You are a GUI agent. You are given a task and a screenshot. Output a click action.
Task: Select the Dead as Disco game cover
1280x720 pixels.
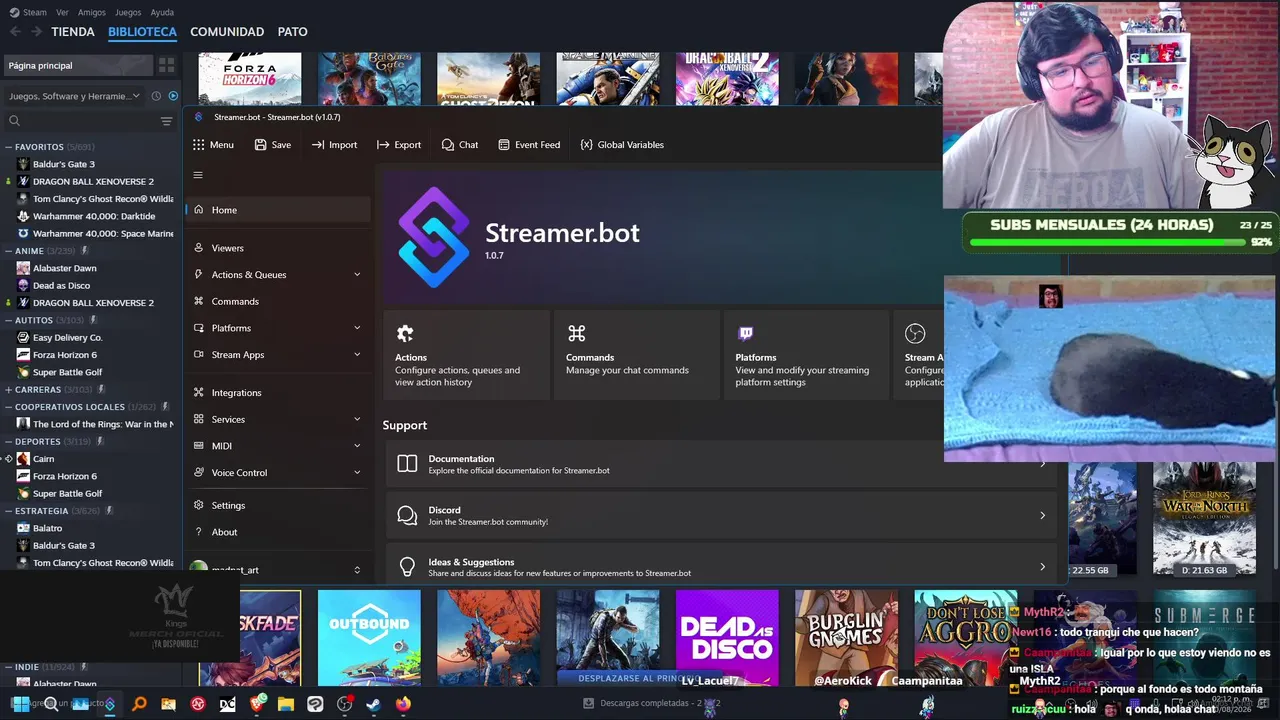click(x=727, y=637)
